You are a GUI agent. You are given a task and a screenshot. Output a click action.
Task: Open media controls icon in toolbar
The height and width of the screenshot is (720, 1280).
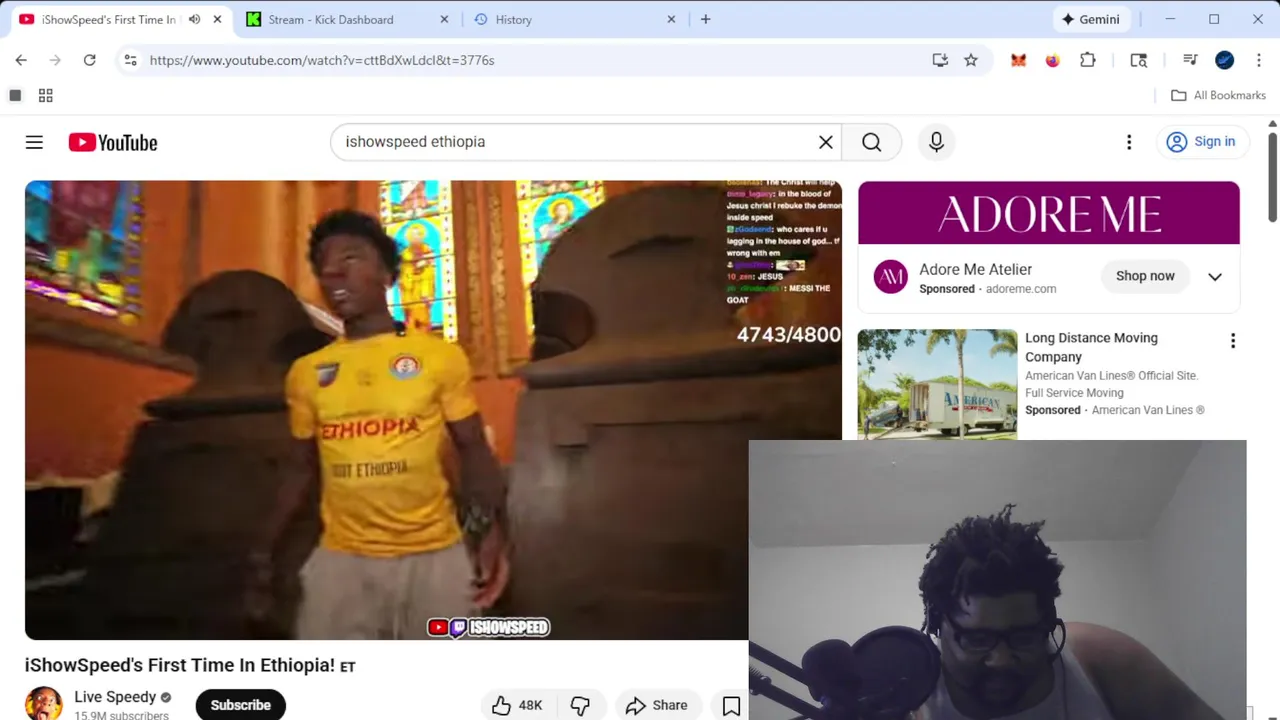(x=1190, y=60)
